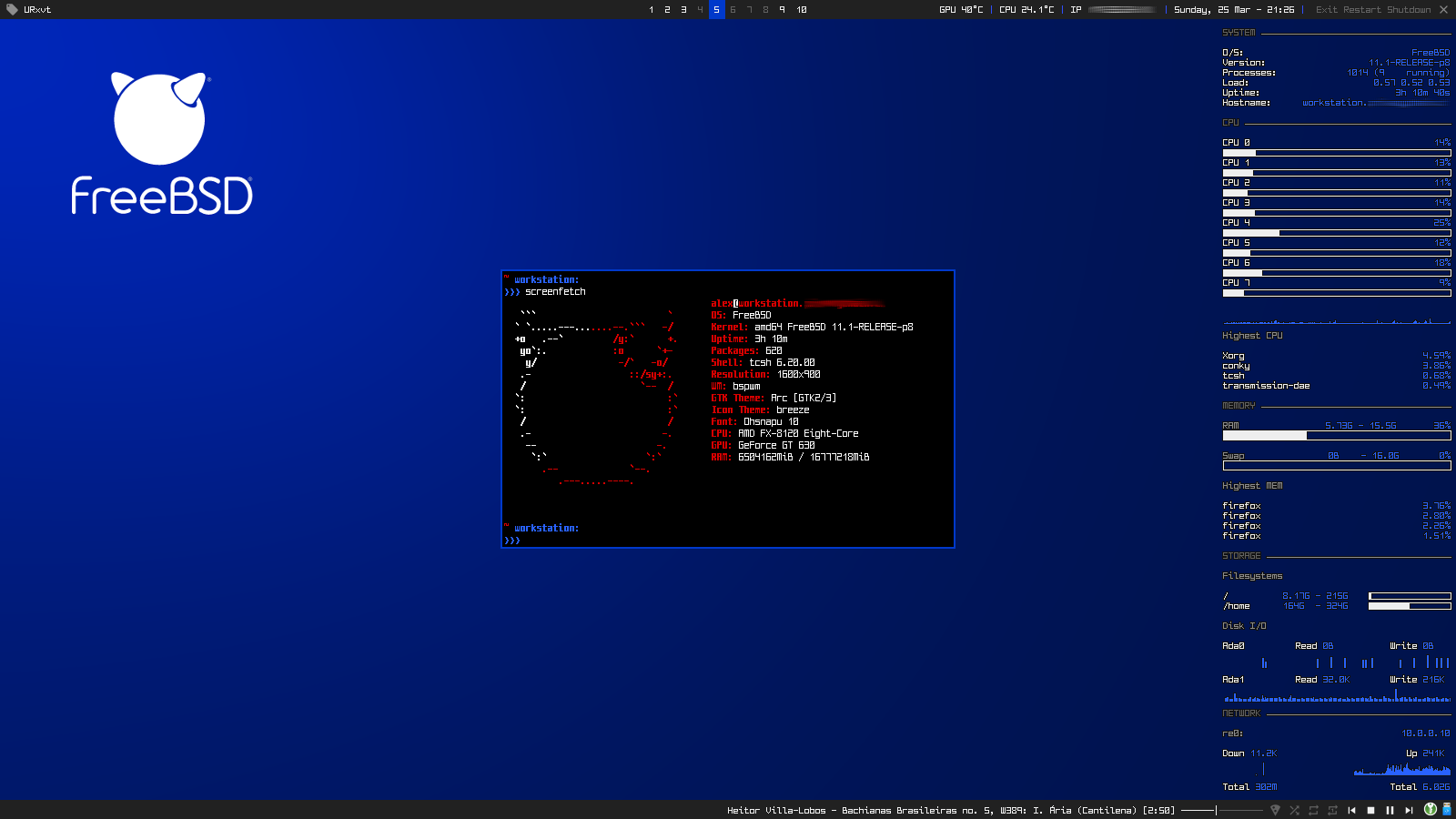Click the "WM: bspwm" line in the terminal

tap(735, 387)
